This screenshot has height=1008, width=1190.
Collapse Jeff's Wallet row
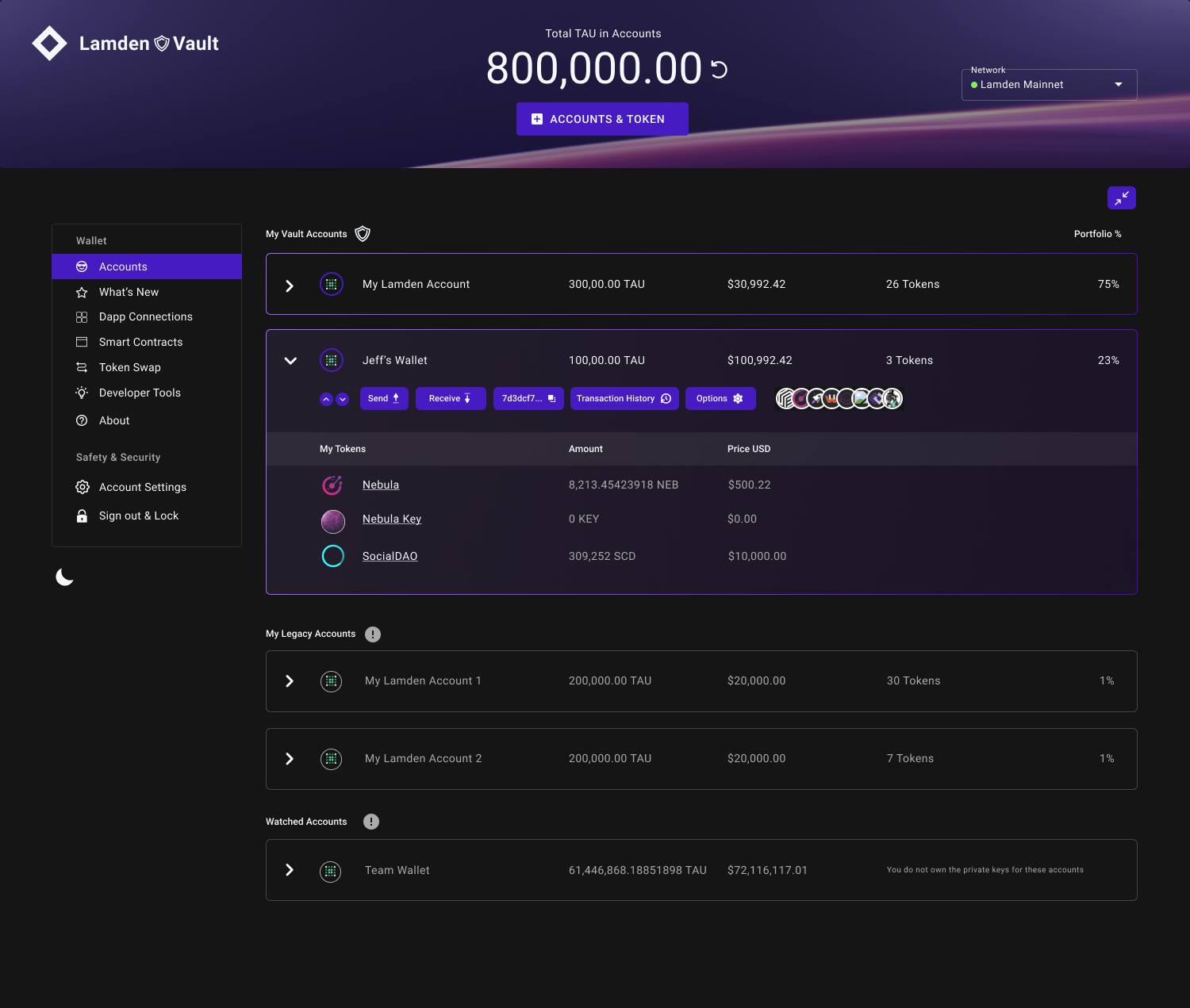(x=290, y=361)
